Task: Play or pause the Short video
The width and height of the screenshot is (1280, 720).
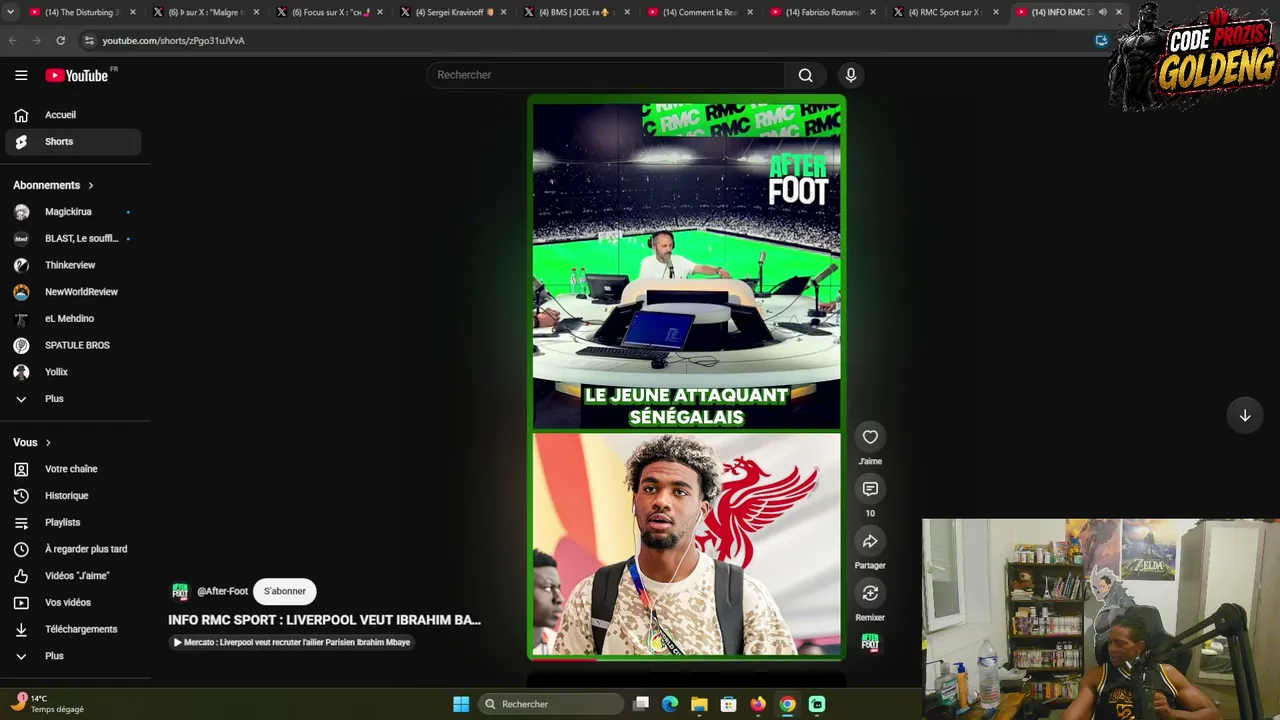Action: click(x=687, y=378)
